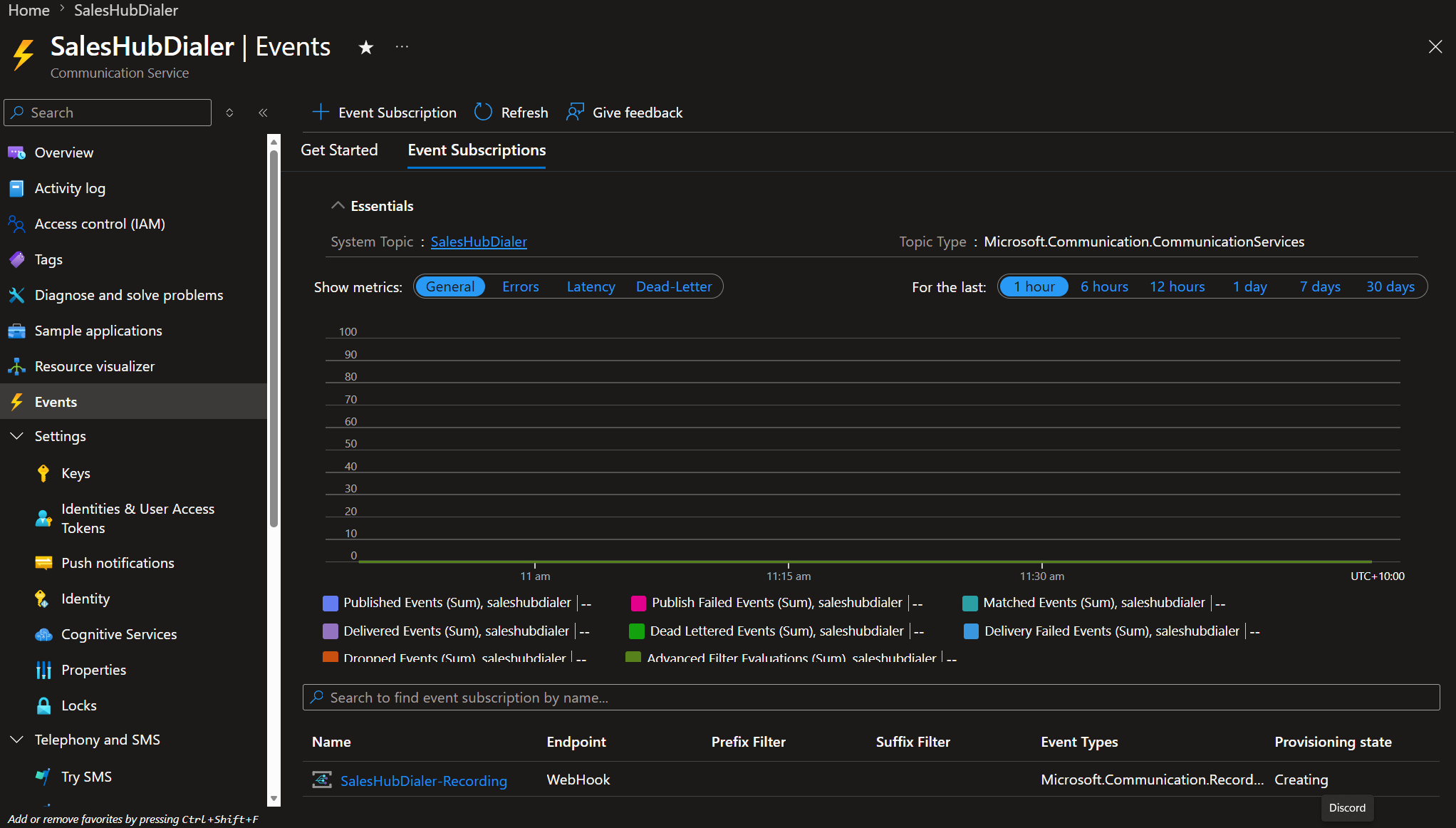Click the Give feedback person icon
The width and height of the screenshot is (1456, 828).
(575, 112)
